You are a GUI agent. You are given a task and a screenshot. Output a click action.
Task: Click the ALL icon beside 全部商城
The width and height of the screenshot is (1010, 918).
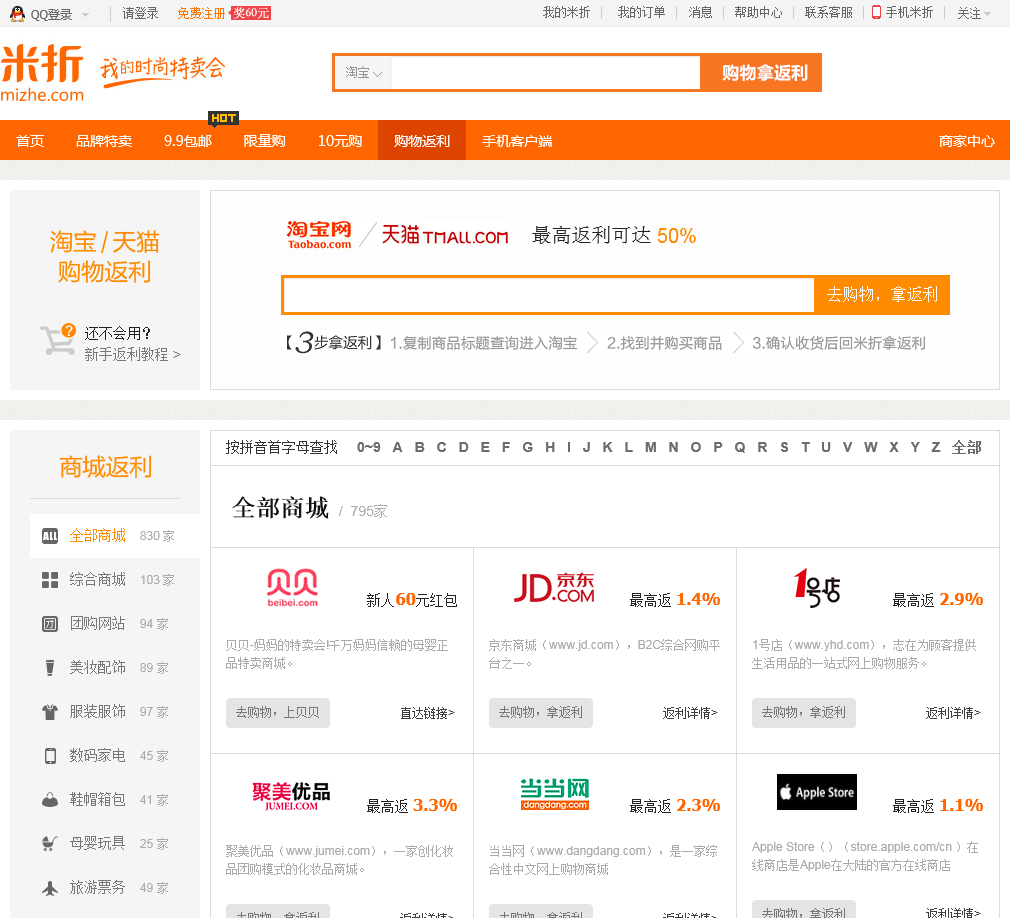point(50,536)
